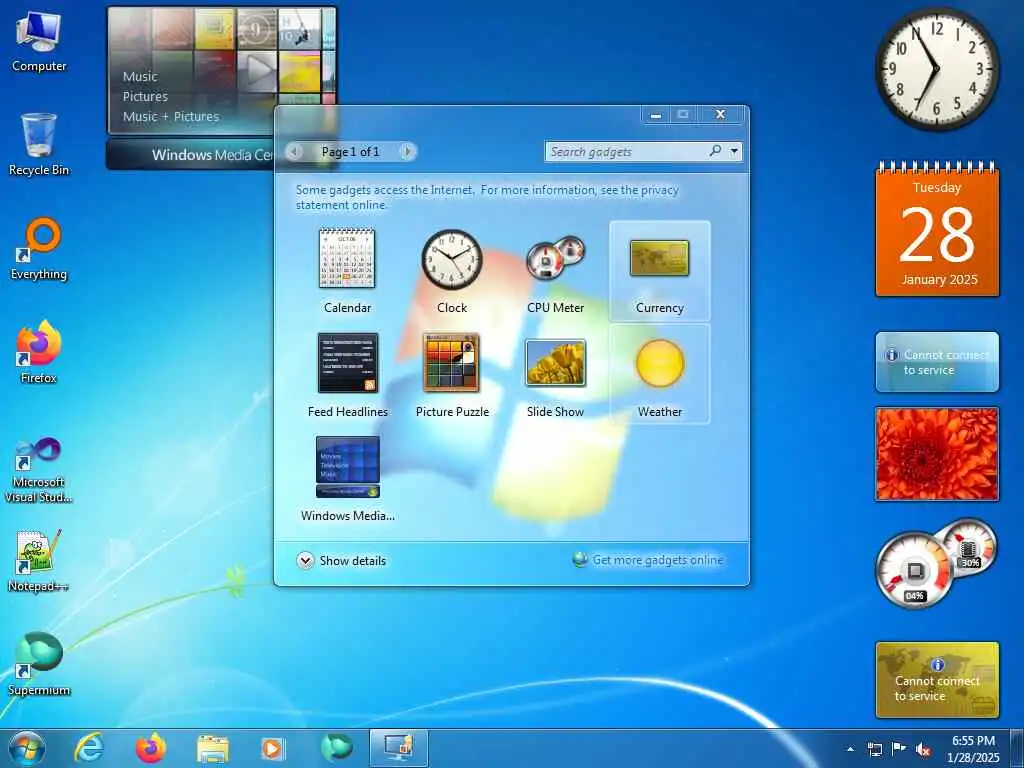
Task: Open the Computer desktop icon
Action: coord(39,41)
